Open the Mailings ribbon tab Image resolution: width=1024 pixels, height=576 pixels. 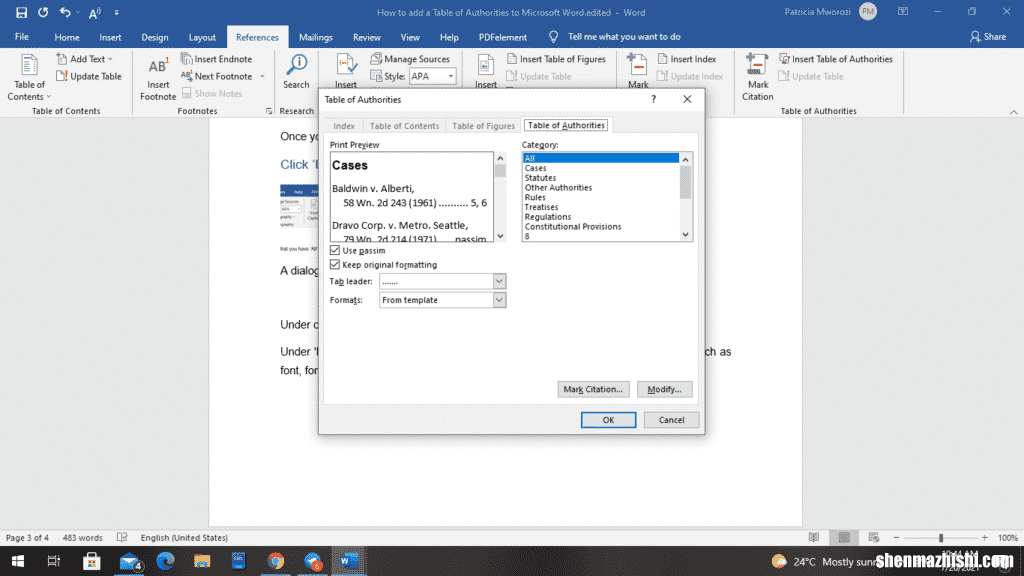point(315,37)
